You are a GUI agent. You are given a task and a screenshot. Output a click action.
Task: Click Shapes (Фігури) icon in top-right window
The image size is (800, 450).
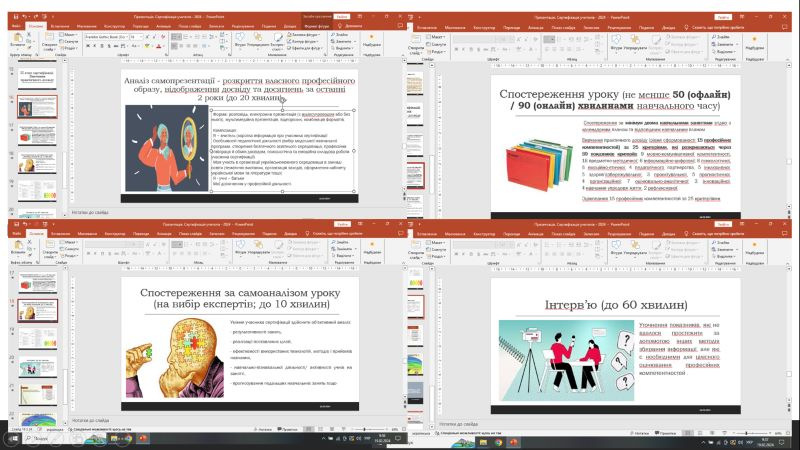coord(616,39)
